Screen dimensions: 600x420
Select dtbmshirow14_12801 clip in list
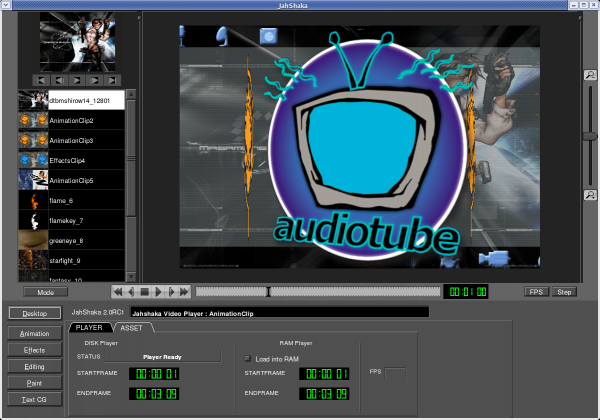pyautogui.click(x=72, y=100)
